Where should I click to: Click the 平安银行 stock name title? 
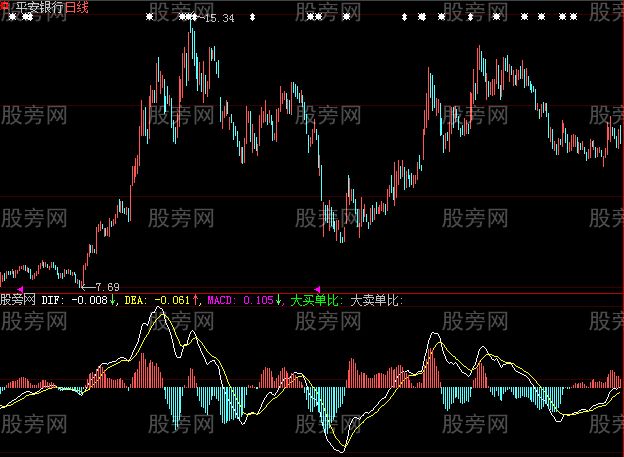click(40, 7)
